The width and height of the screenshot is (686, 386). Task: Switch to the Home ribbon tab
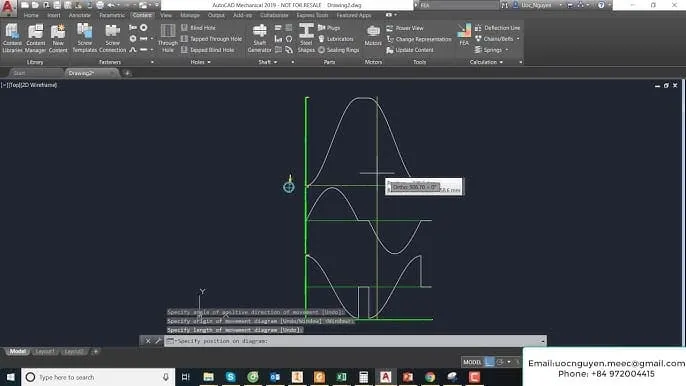tap(31, 15)
